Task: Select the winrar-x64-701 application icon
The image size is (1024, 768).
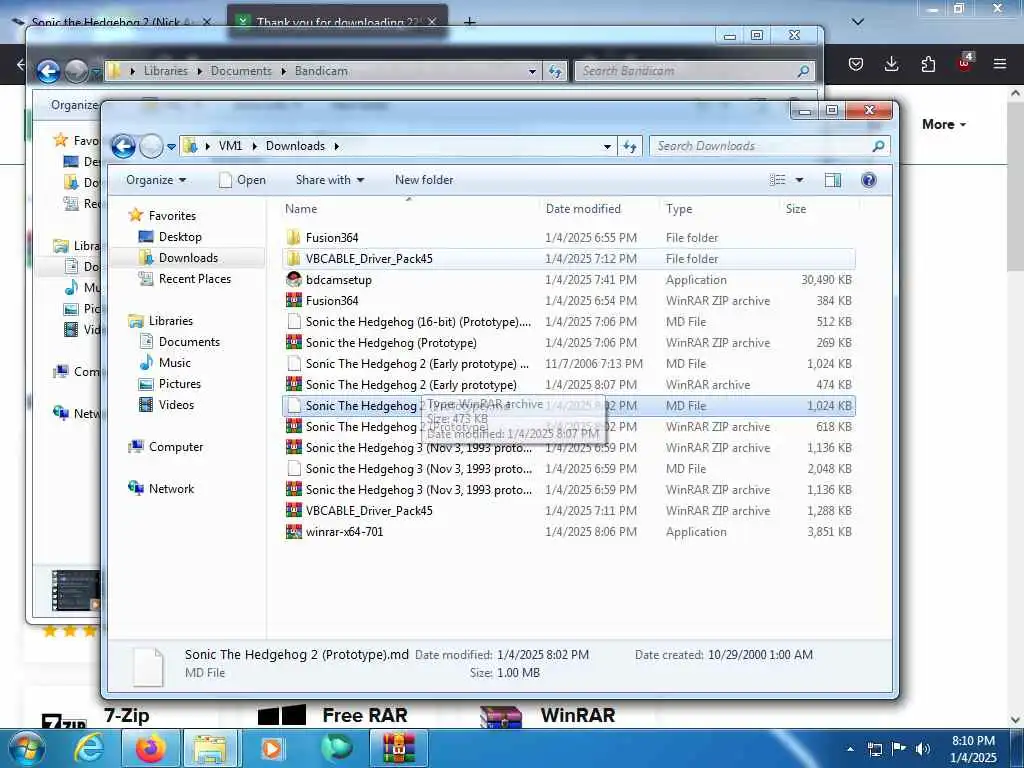Action: tap(294, 531)
